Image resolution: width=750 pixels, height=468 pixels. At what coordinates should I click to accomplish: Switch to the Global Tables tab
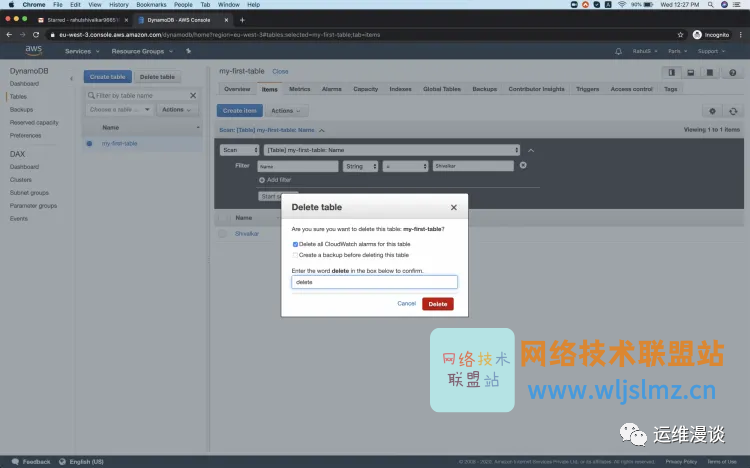pyautogui.click(x=441, y=89)
